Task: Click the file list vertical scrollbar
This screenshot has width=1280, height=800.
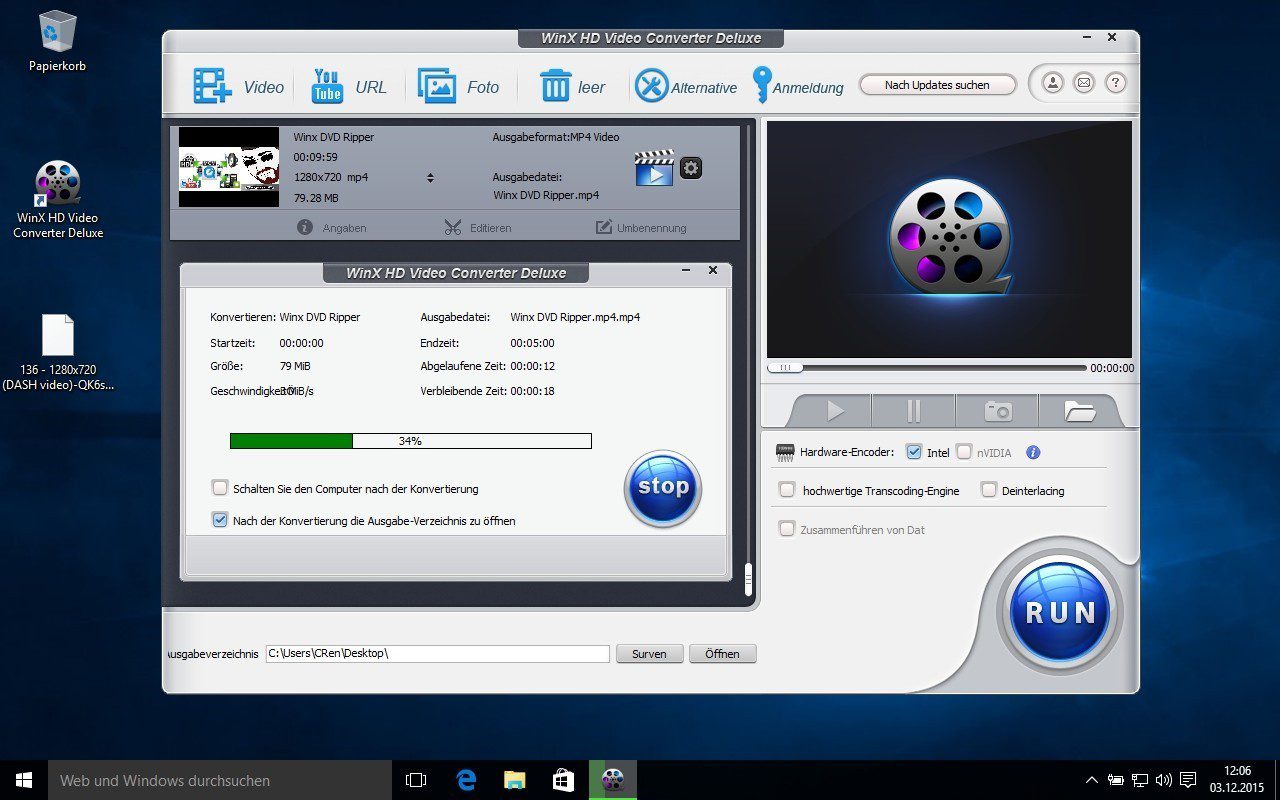Action: tap(747, 580)
